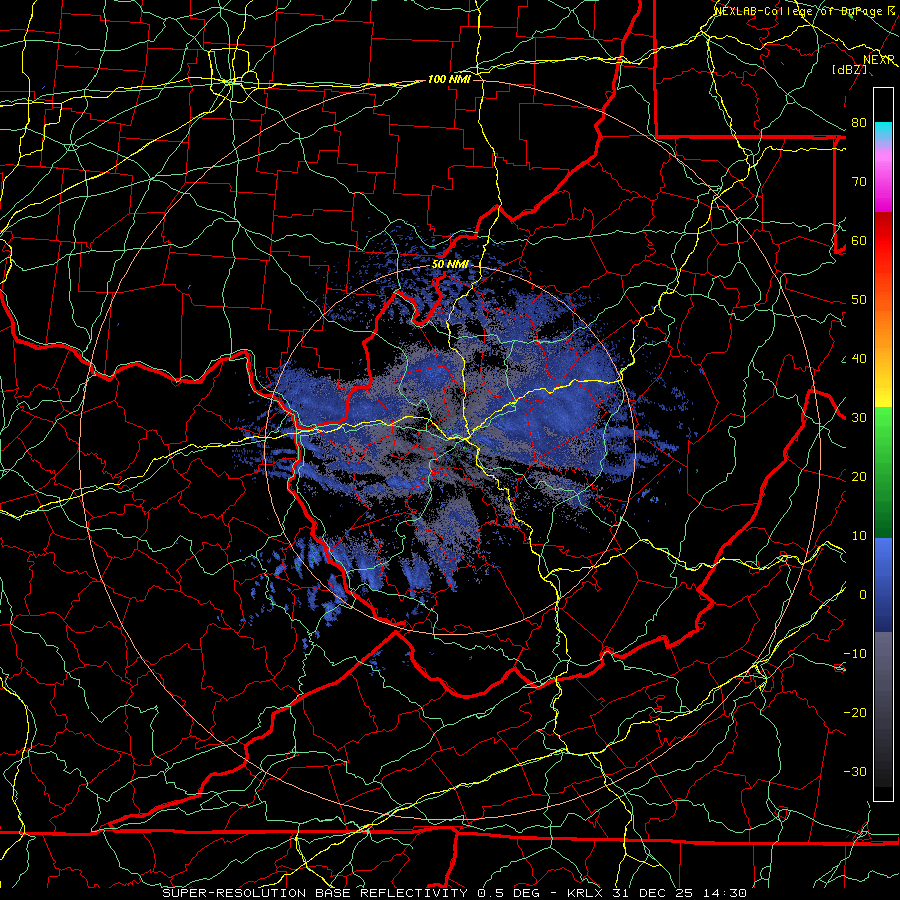Click the green segment of the reflectivity color bar

(x=883, y=472)
